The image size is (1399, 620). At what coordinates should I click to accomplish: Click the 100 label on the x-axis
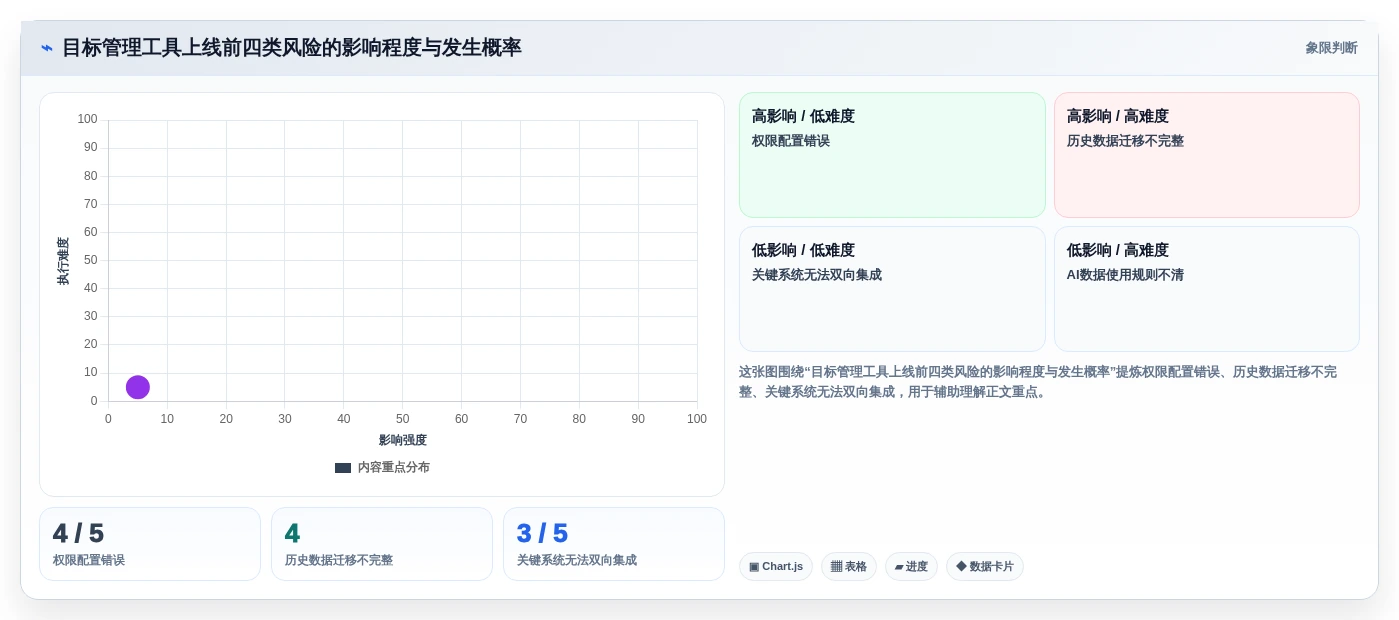click(697, 419)
